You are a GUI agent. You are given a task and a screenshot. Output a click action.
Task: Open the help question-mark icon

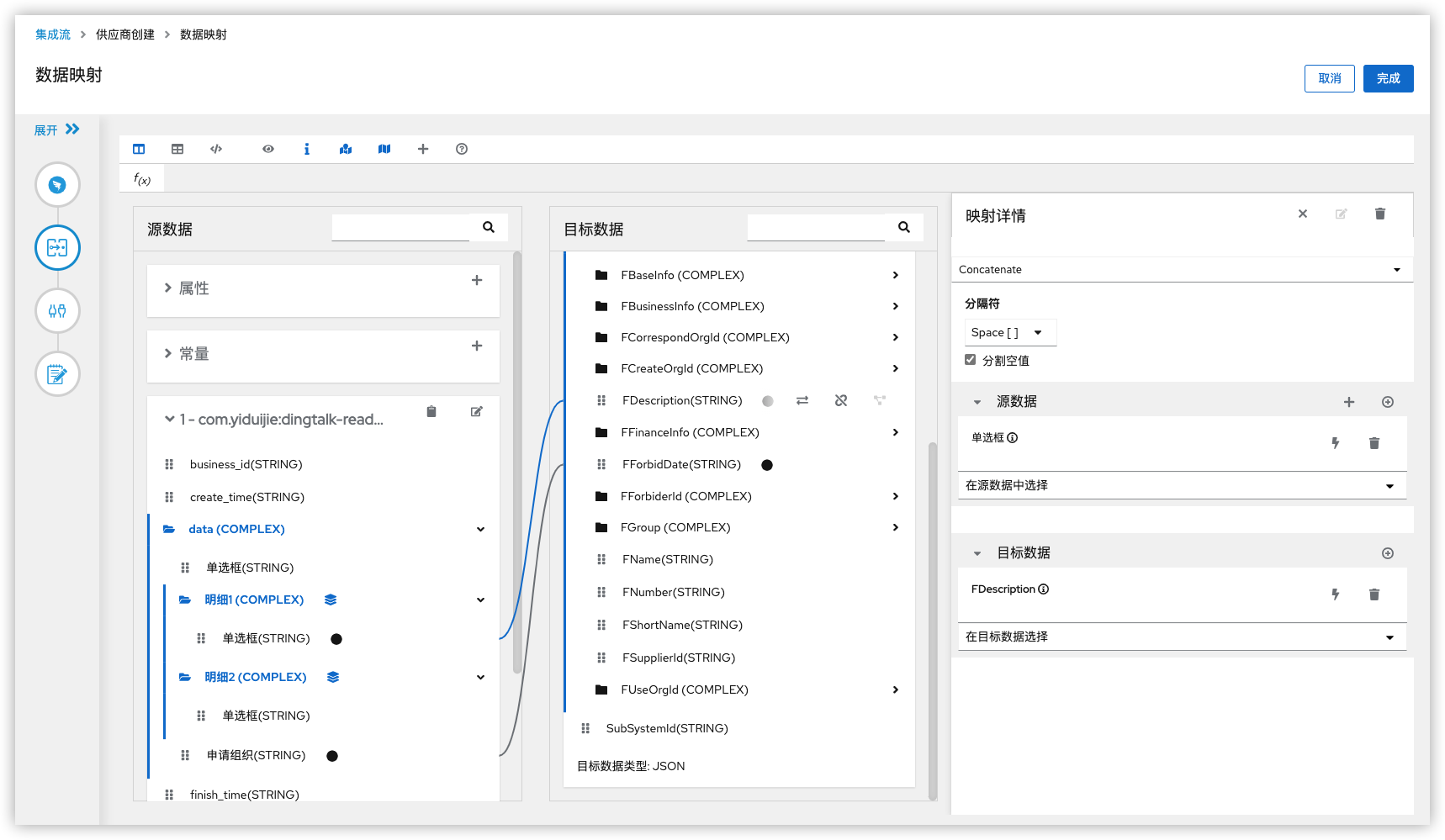pyautogui.click(x=462, y=149)
